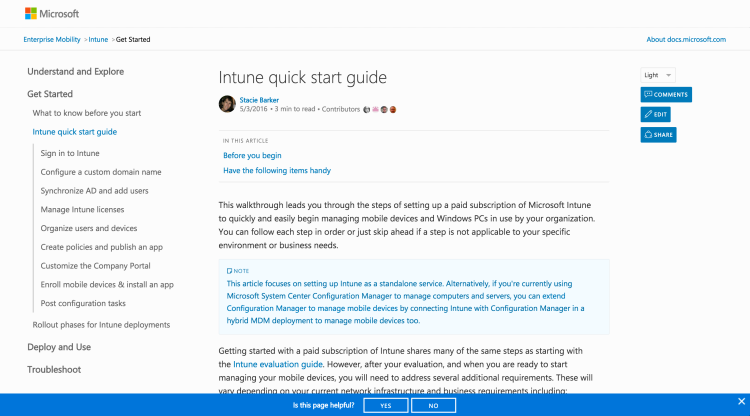
Task: Click the second contributor avatar icon
Action: click(x=375, y=109)
